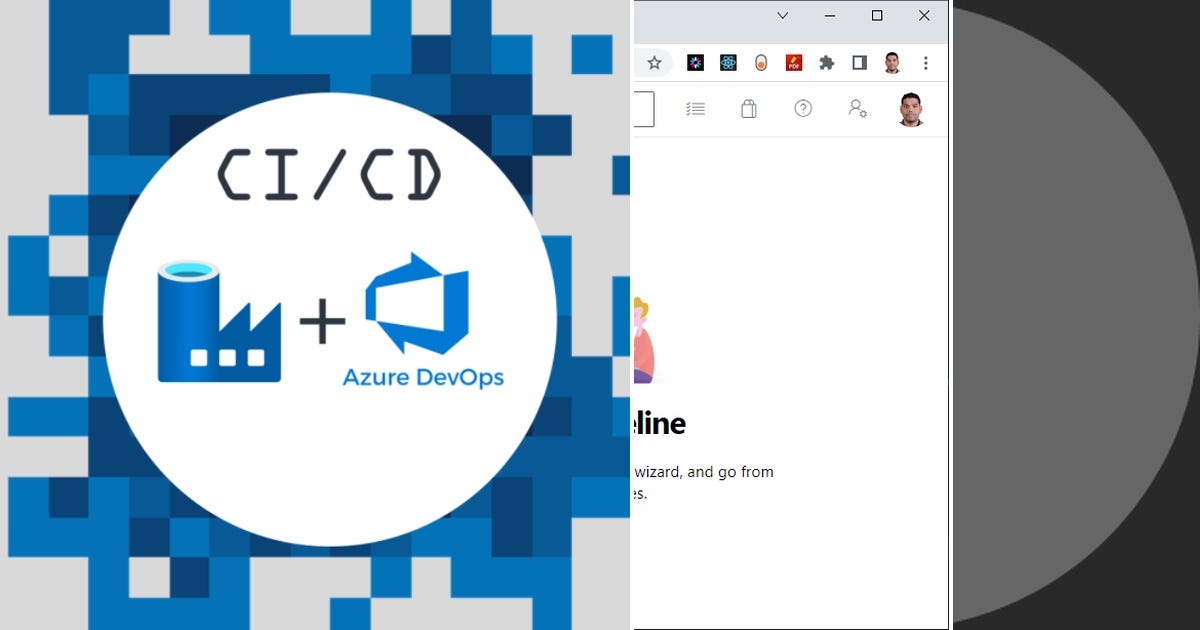Click the pipeline heading text
The image size is (1200, 630).
655,423
